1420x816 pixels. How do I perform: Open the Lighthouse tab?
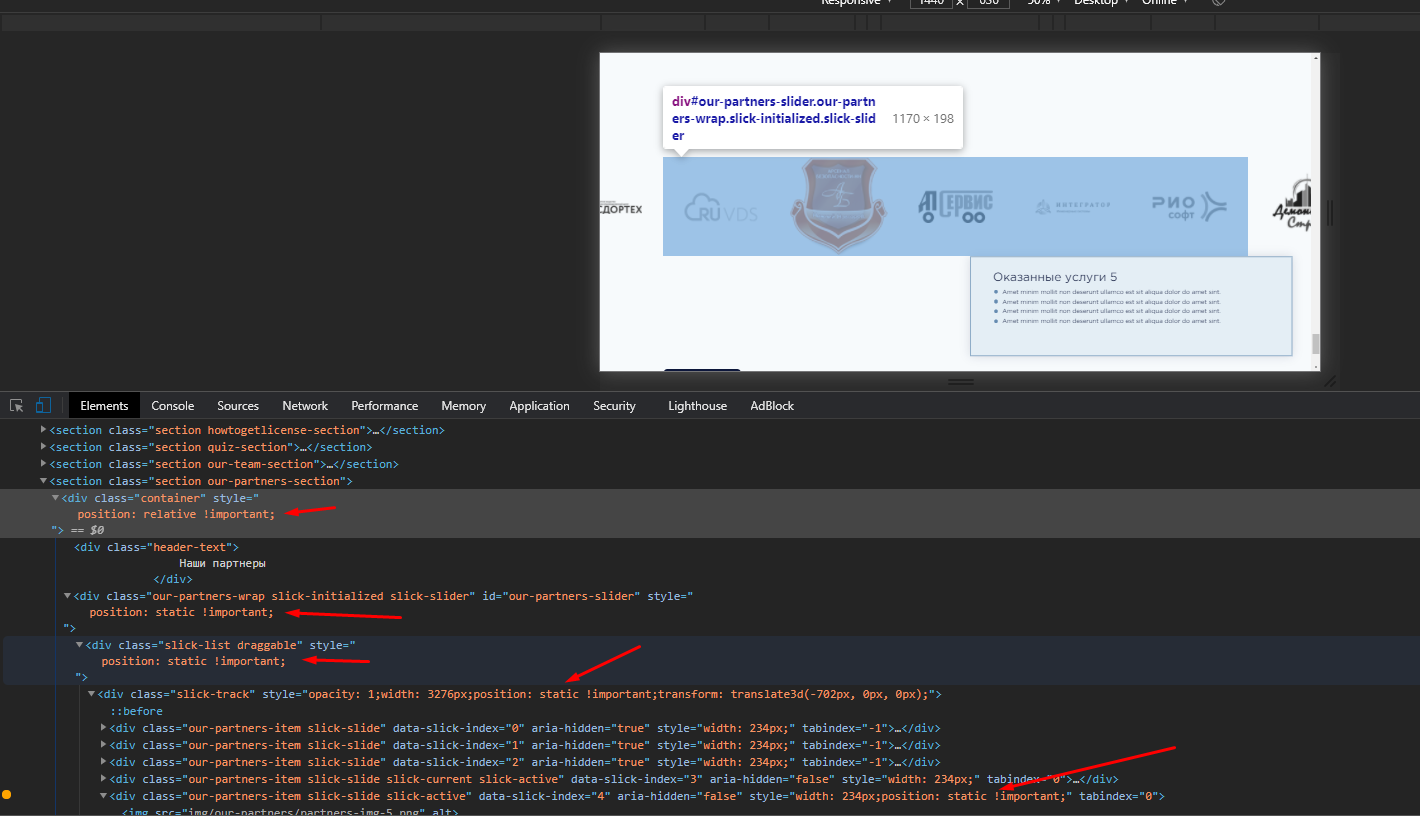698,405
